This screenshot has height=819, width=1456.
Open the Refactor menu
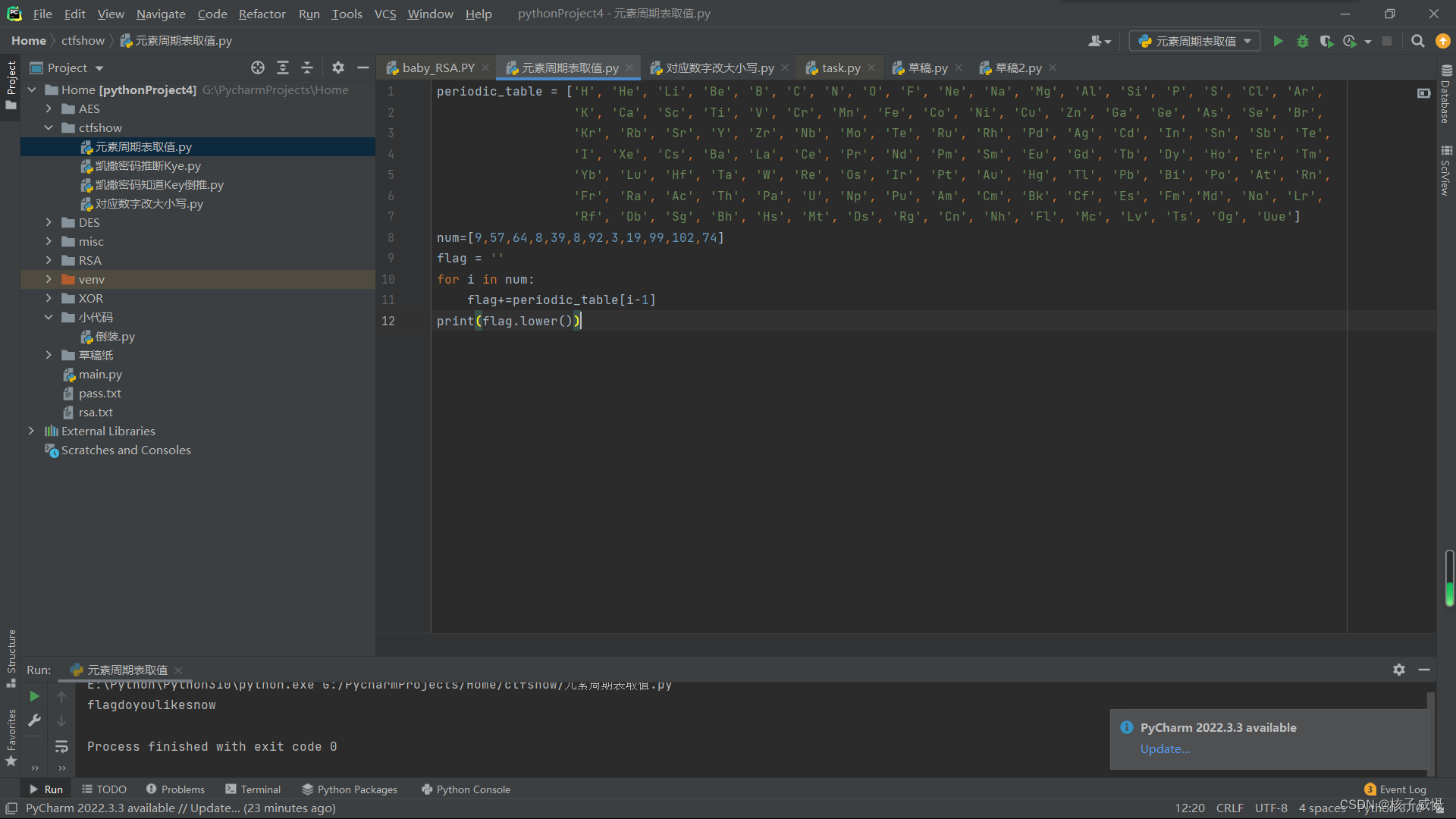tap(262, 14)
